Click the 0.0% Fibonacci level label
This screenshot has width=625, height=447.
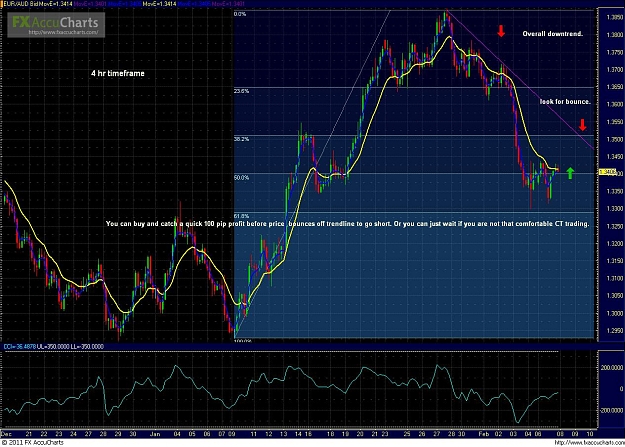tap(240, 14)
